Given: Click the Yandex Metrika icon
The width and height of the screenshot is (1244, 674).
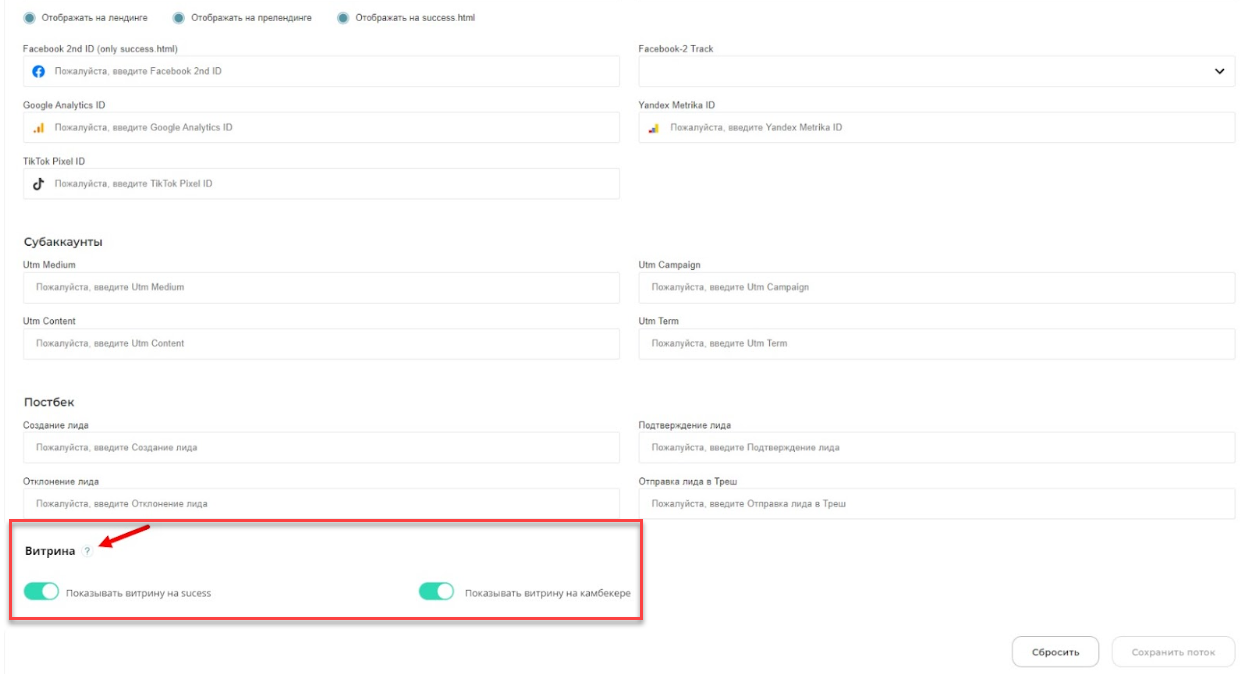Looking at the screenshot, I should [654, 128].
